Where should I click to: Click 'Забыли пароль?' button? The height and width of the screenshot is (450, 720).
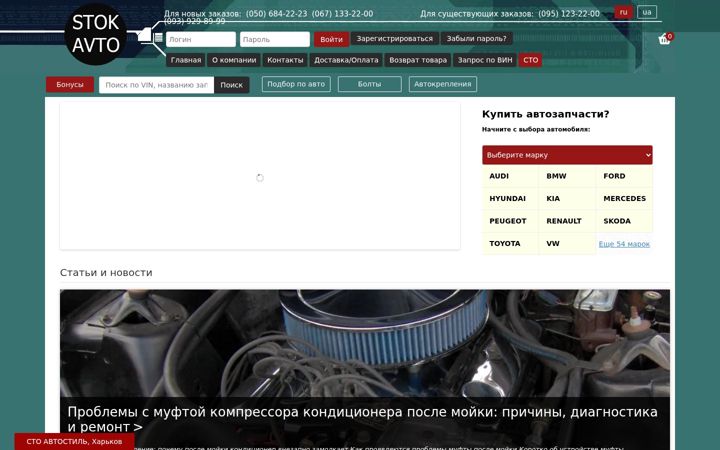[476, 39]
